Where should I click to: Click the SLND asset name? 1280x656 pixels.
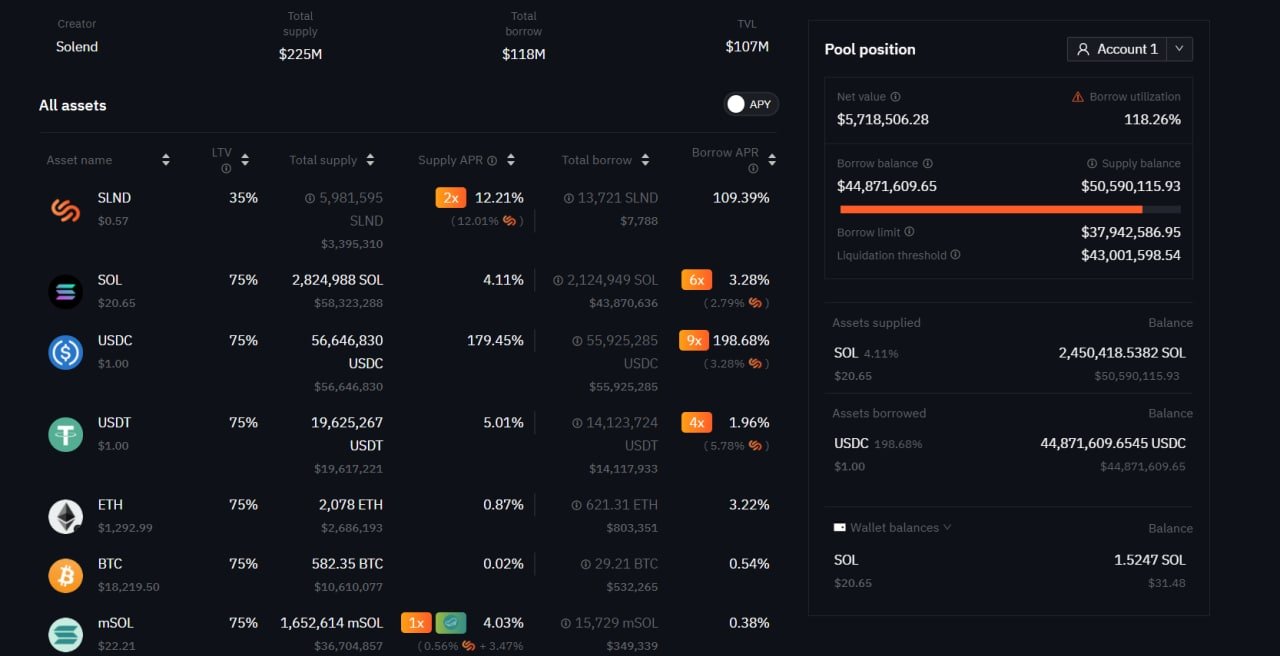[x=114, y=198]
